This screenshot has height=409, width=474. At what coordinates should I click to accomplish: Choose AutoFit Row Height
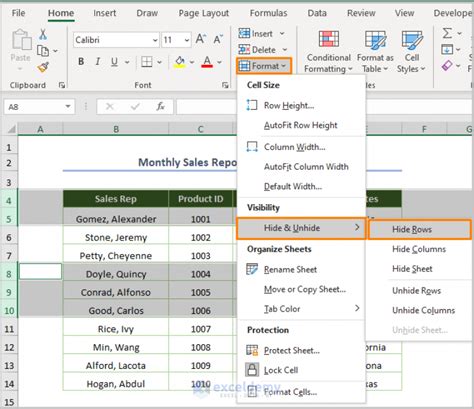pyautogui.click(x=301, y=125)
